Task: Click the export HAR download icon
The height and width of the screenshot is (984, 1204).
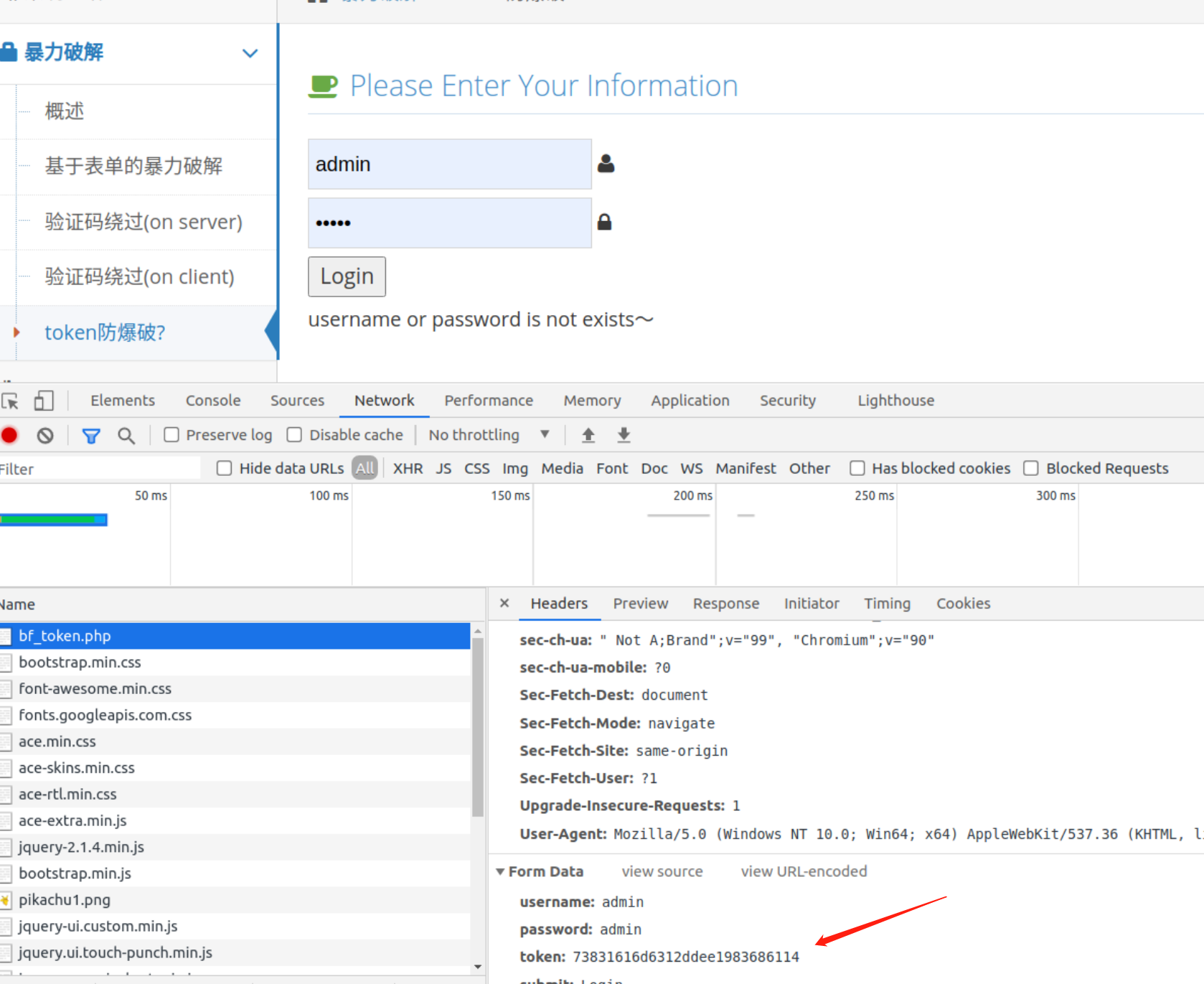Action: (x=624, y=435)
